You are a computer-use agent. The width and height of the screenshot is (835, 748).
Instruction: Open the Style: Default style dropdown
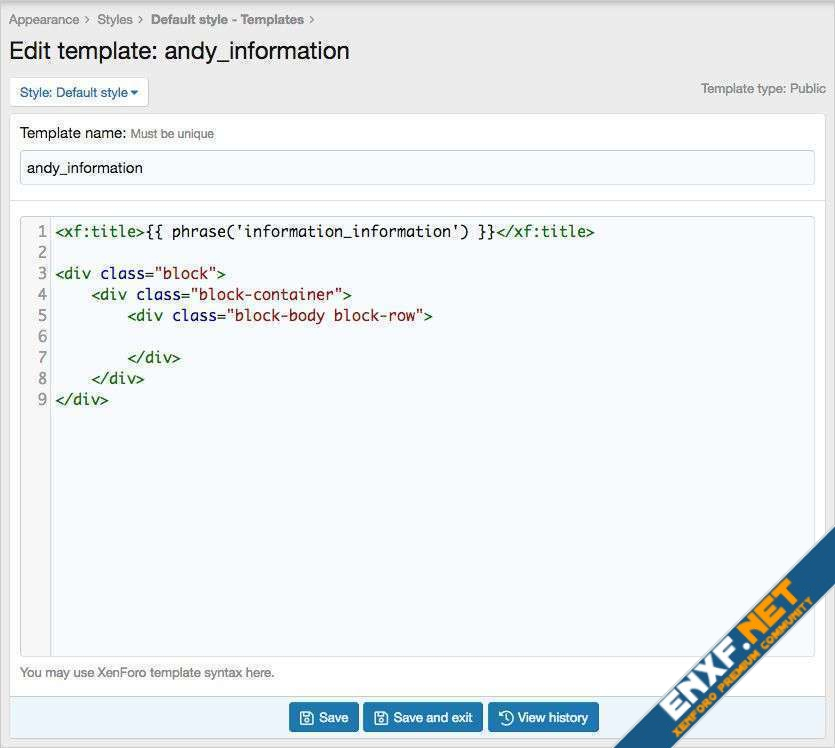[x=78, y=92]
